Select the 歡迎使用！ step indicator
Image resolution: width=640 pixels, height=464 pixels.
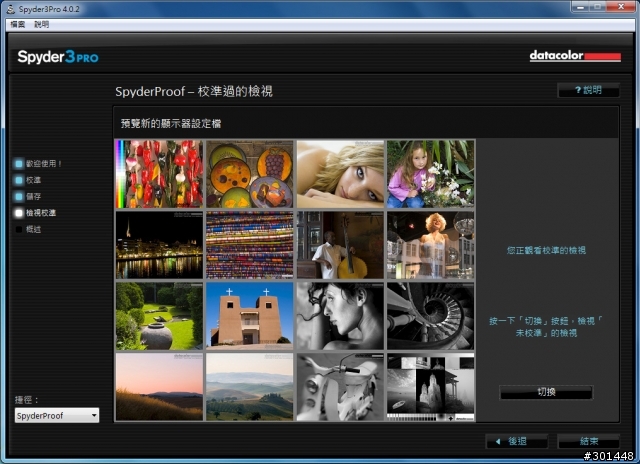click(38, 164)
